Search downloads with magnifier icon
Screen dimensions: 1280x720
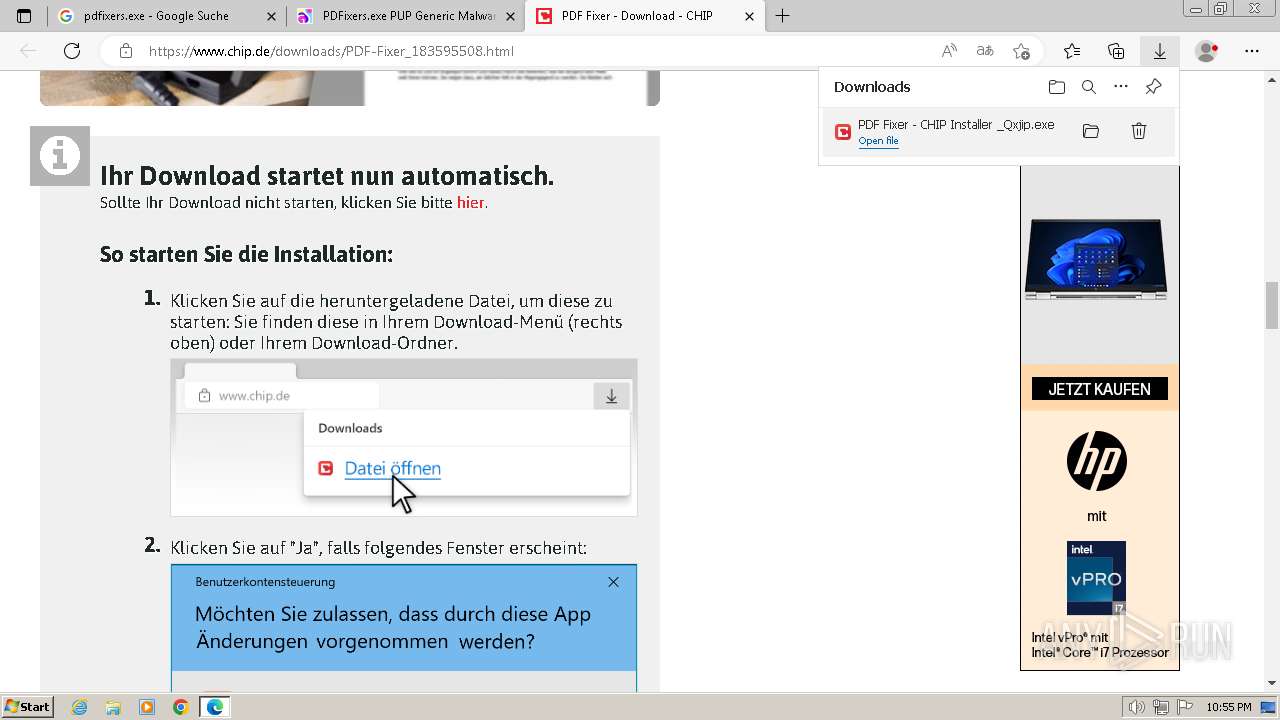[x=1089, y=87]
